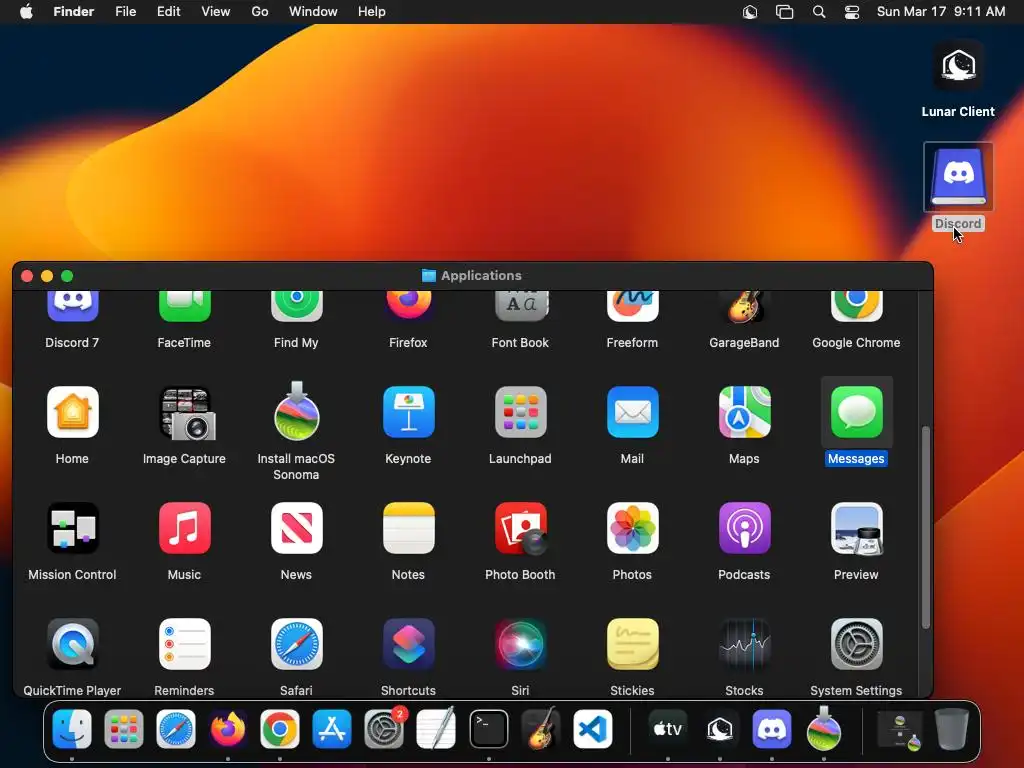Open the File menu
The image size is (1024, 768).
point(125,12)
